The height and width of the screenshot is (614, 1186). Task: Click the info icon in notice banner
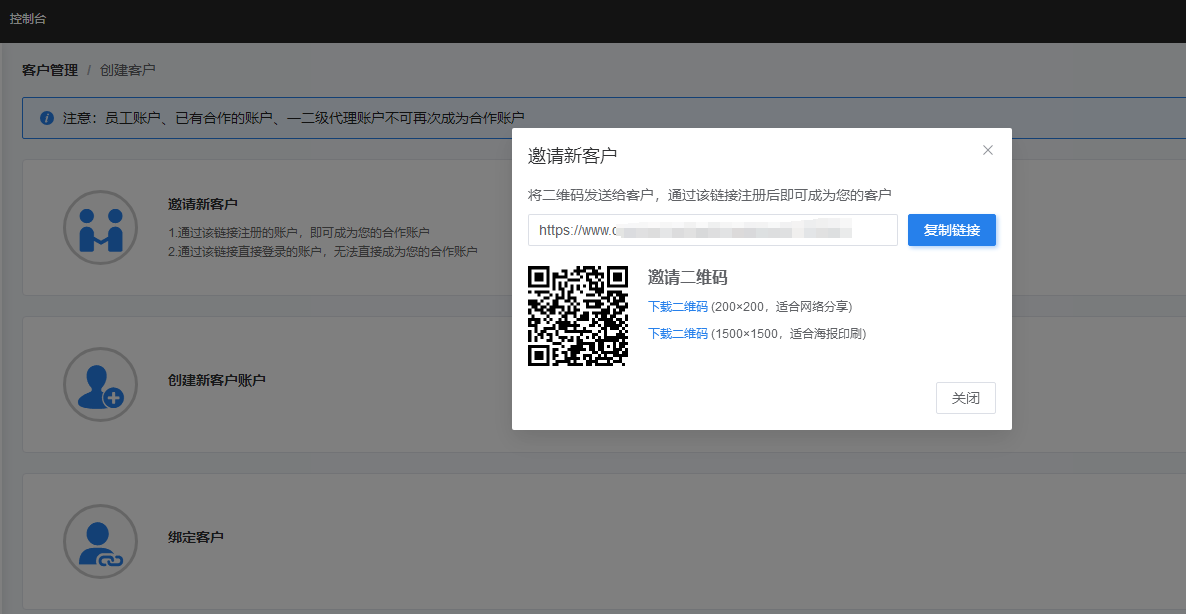point(47,118)
